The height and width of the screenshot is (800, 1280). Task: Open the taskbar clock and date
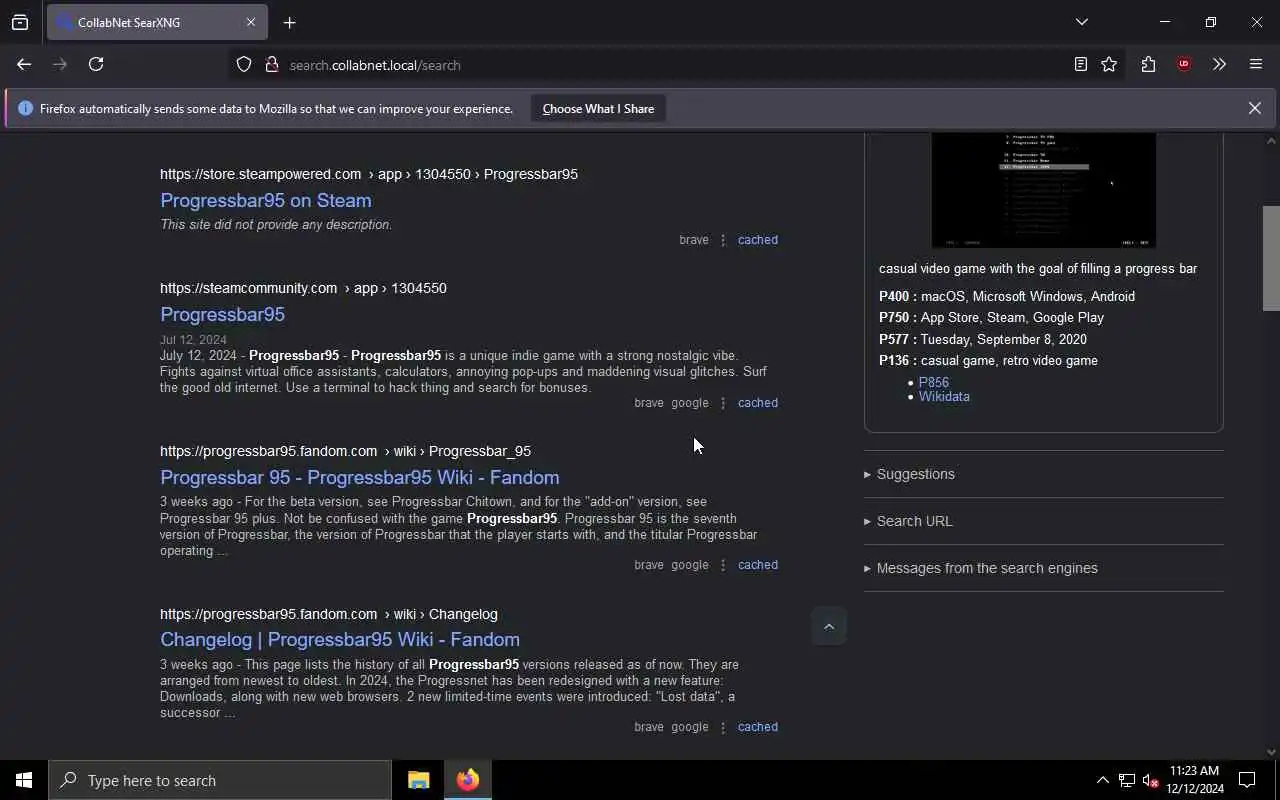1194,780
